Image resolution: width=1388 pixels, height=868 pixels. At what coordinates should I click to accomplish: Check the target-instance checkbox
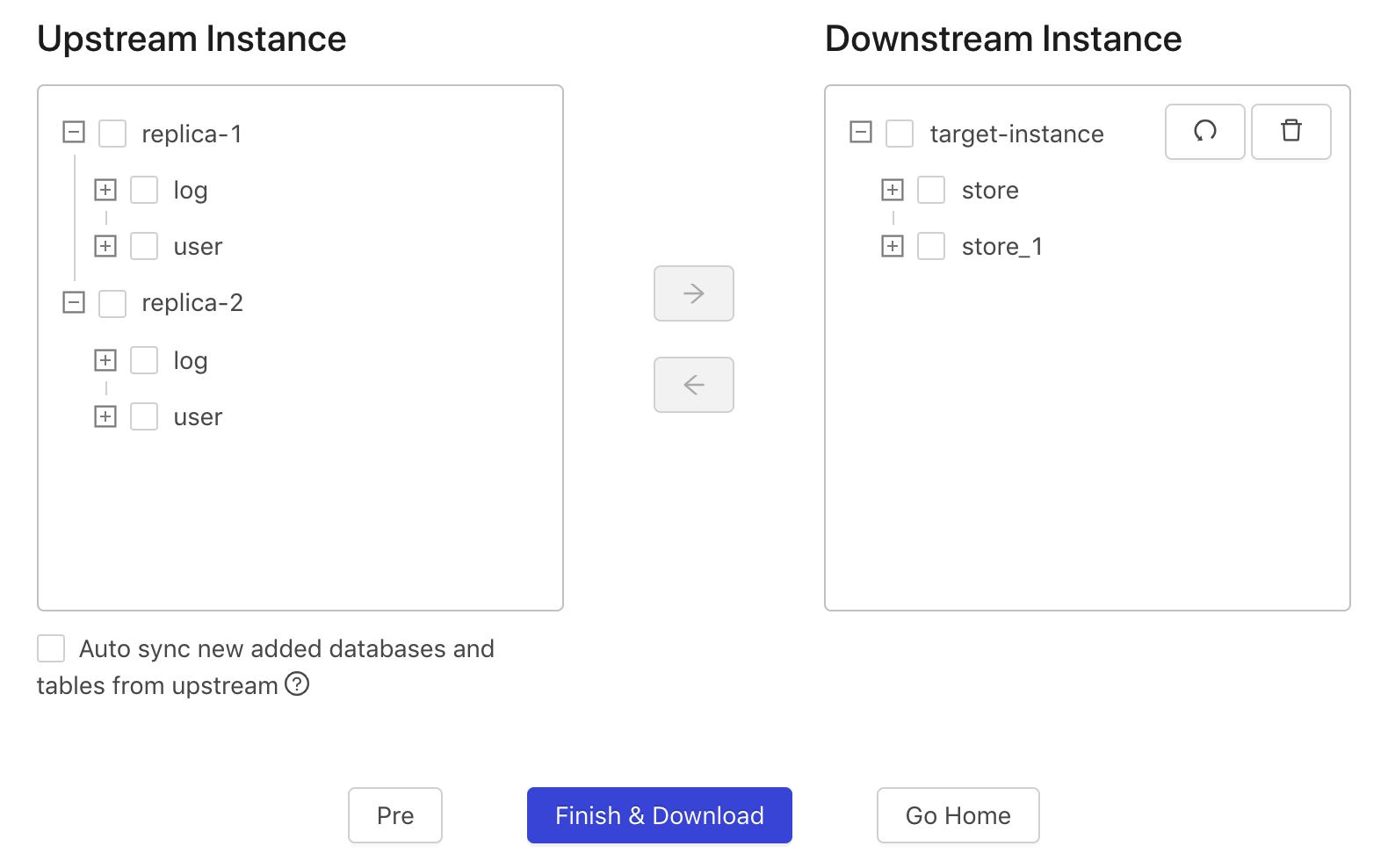pyautogui.click(x=900, y=134)
